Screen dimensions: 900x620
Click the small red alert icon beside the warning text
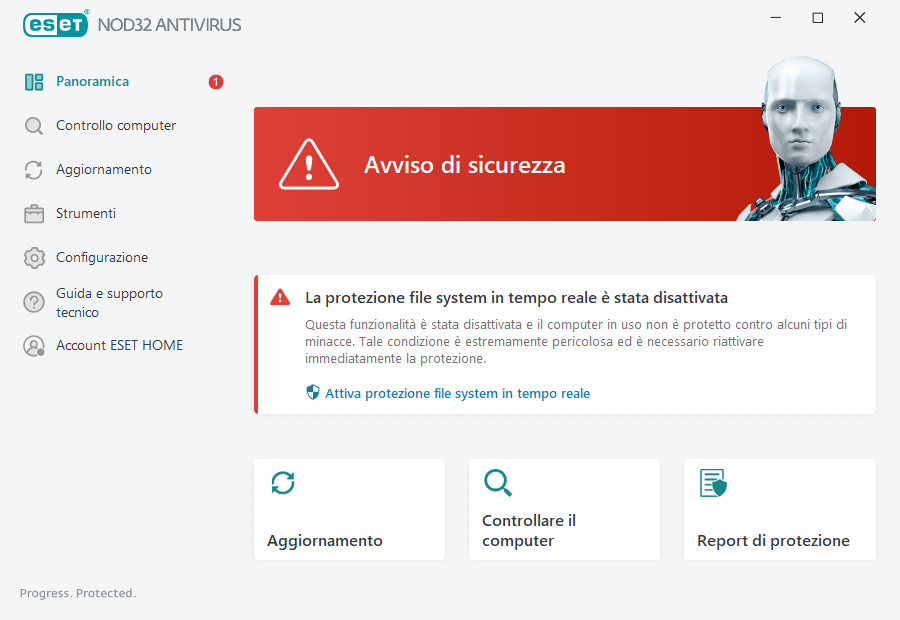point(279,296)
